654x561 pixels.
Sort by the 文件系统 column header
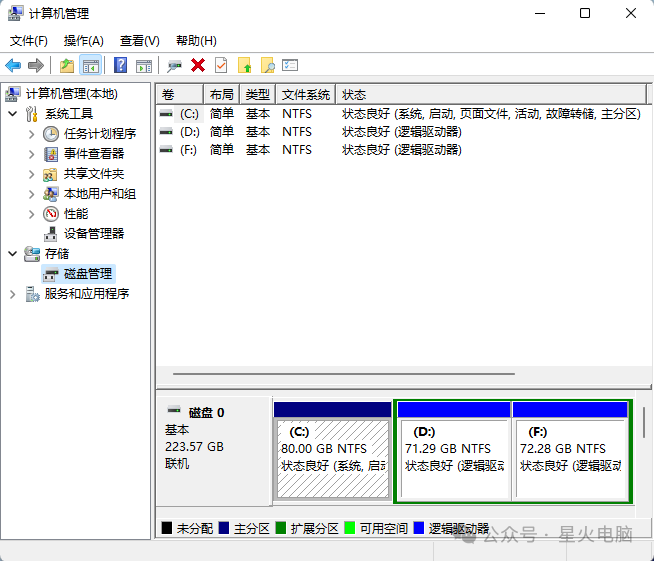pyautogui.click(x=306, y=95)
